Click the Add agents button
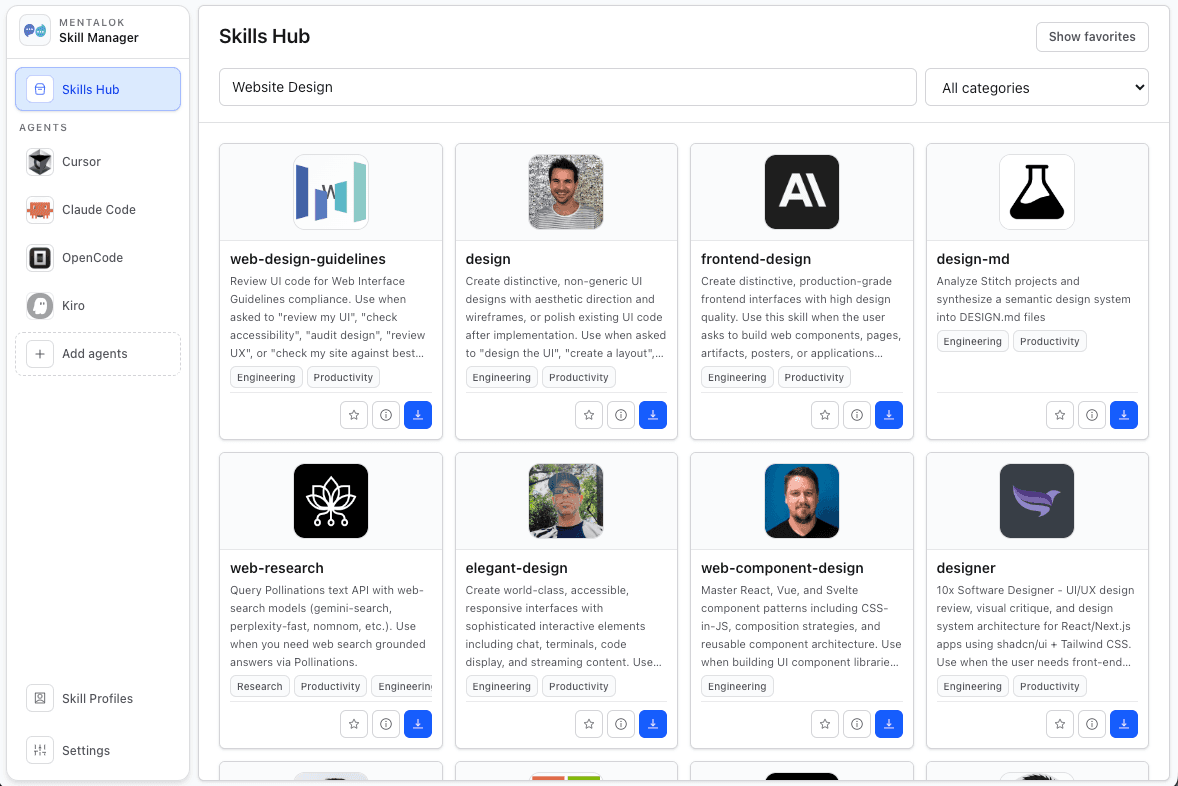This screenshot has height=786, width=1178. pyautogui.click(x=98, y=354)
